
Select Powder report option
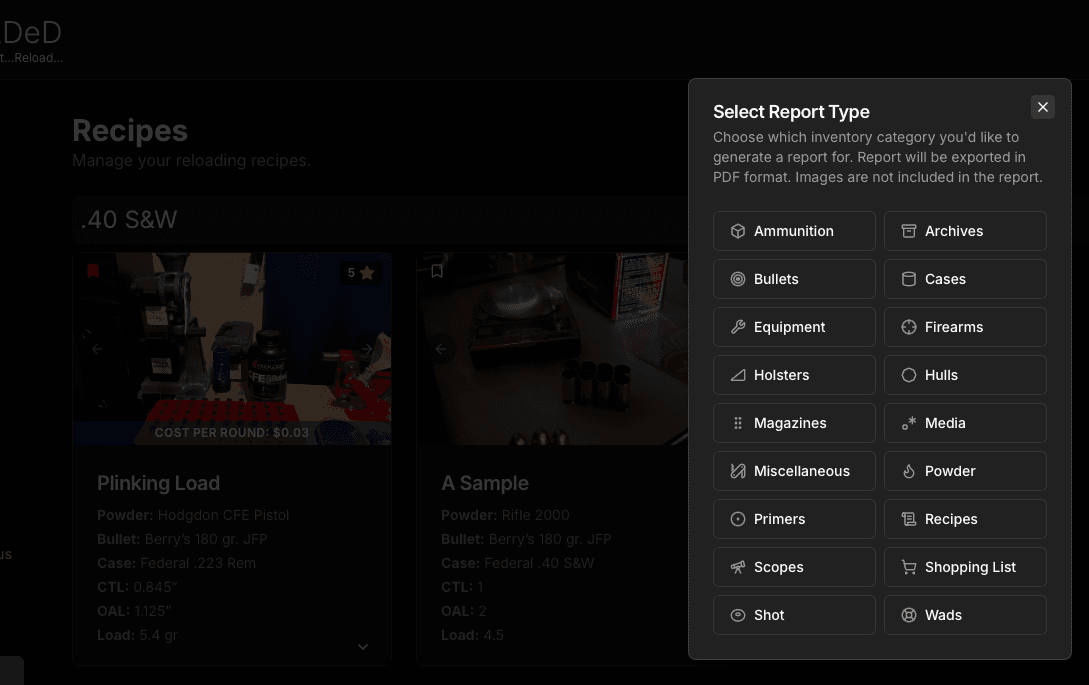coord(965,471)
